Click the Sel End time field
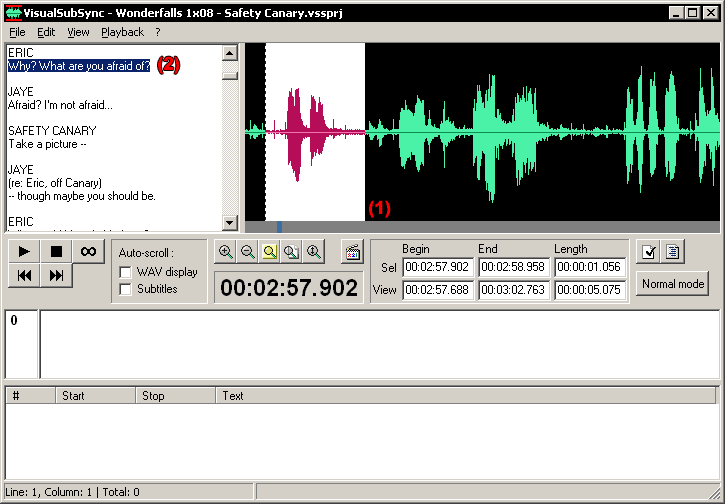 pyautogui.click(x=513, y=267)
